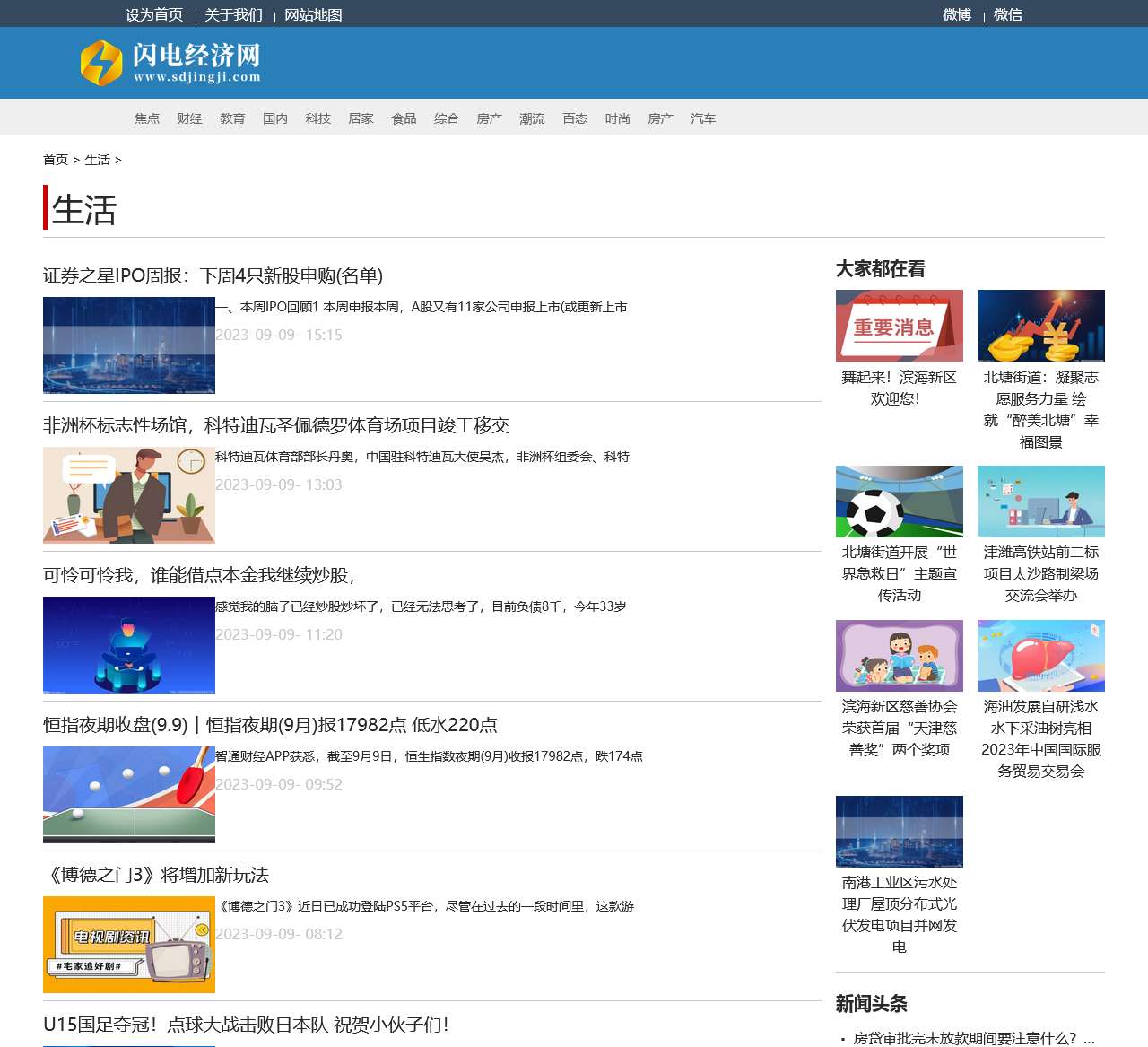The height and width of the screenshot is (1047, 1148).
Task: Click the children reading thumbnail
Action: click(x=900, y=656)
